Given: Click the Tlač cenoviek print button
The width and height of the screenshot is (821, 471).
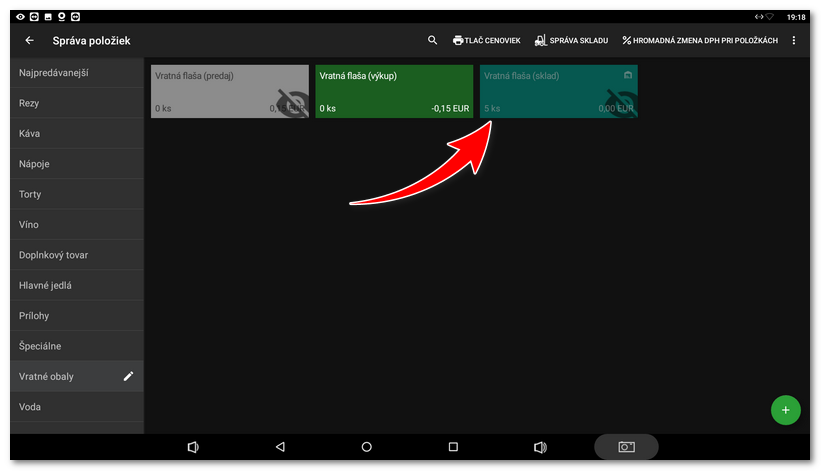Looking at the screenshot, I should click(x=486, y=40).
